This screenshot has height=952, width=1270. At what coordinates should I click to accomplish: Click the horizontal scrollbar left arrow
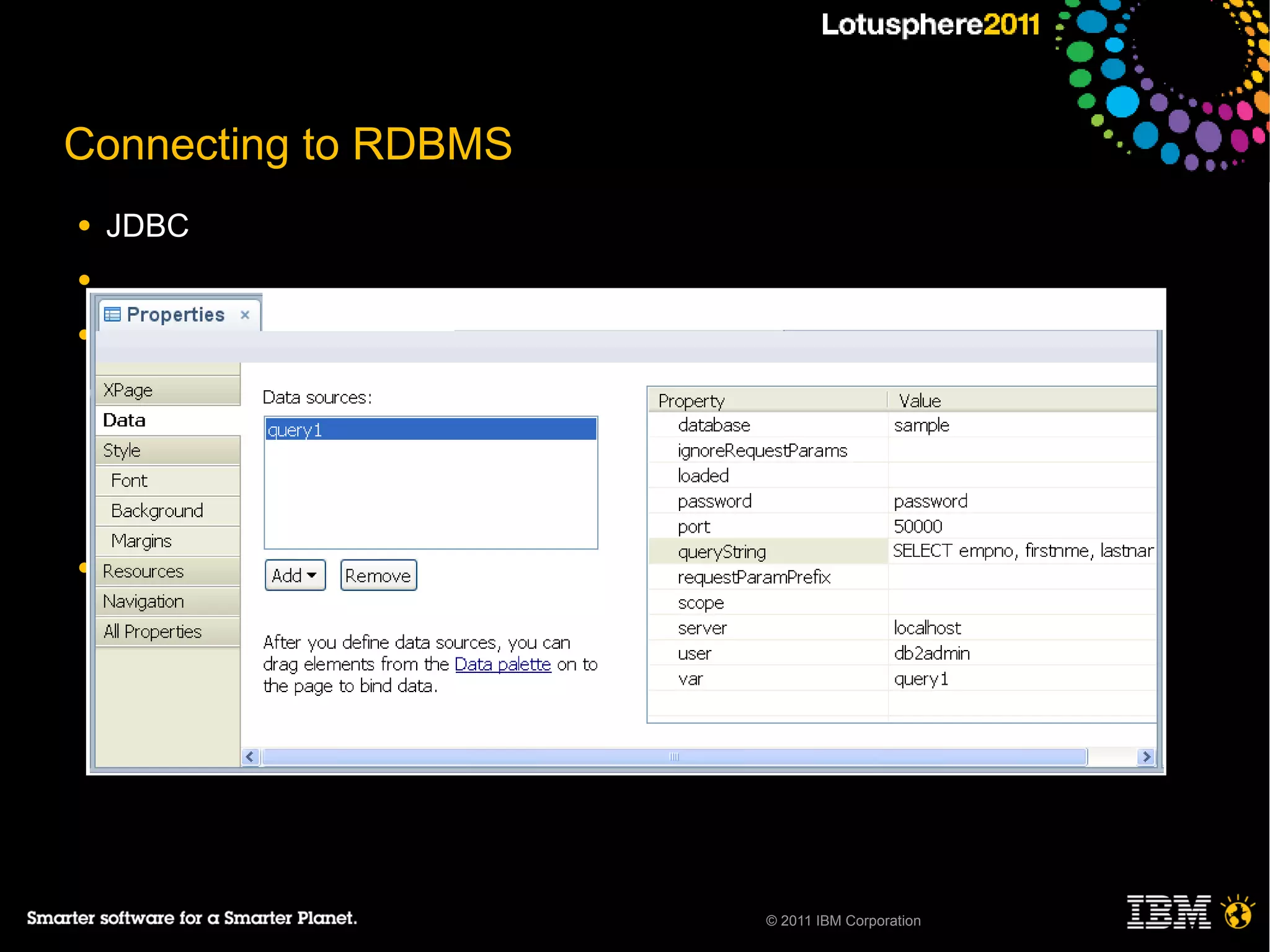pyautogui.click(x=250, y=757)
